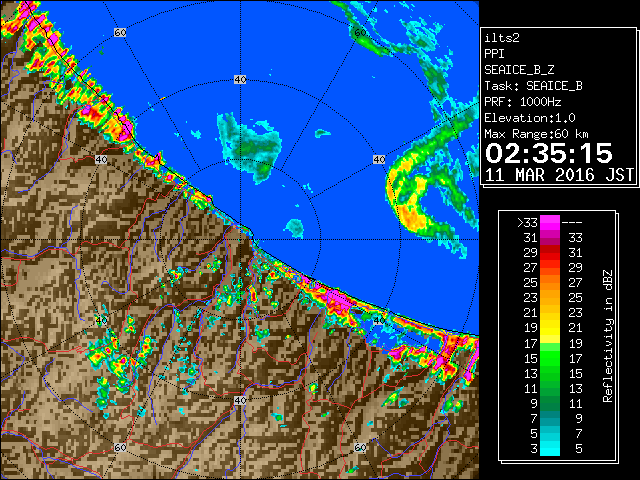Screen dimensions: 640x480
Task: Select the '11 MAR 2016 JST' date
Action: [x=560, y=175]
